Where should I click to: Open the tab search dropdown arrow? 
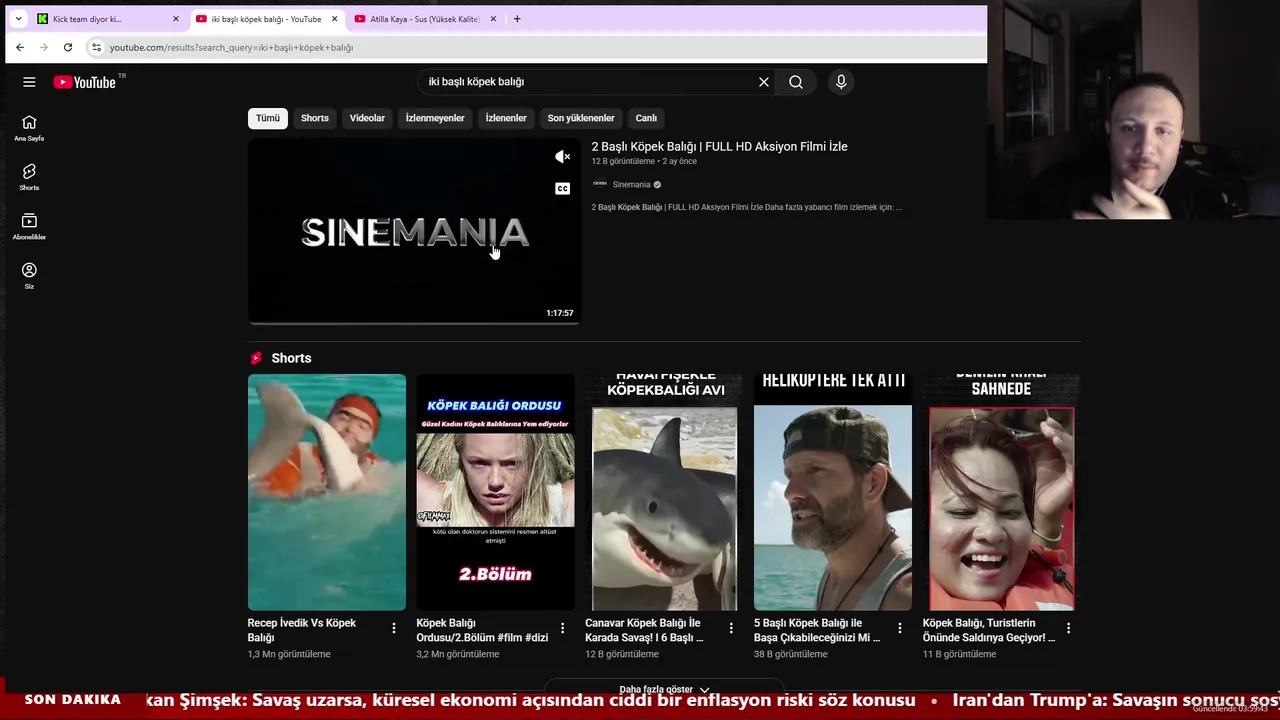tap(18, 19)
